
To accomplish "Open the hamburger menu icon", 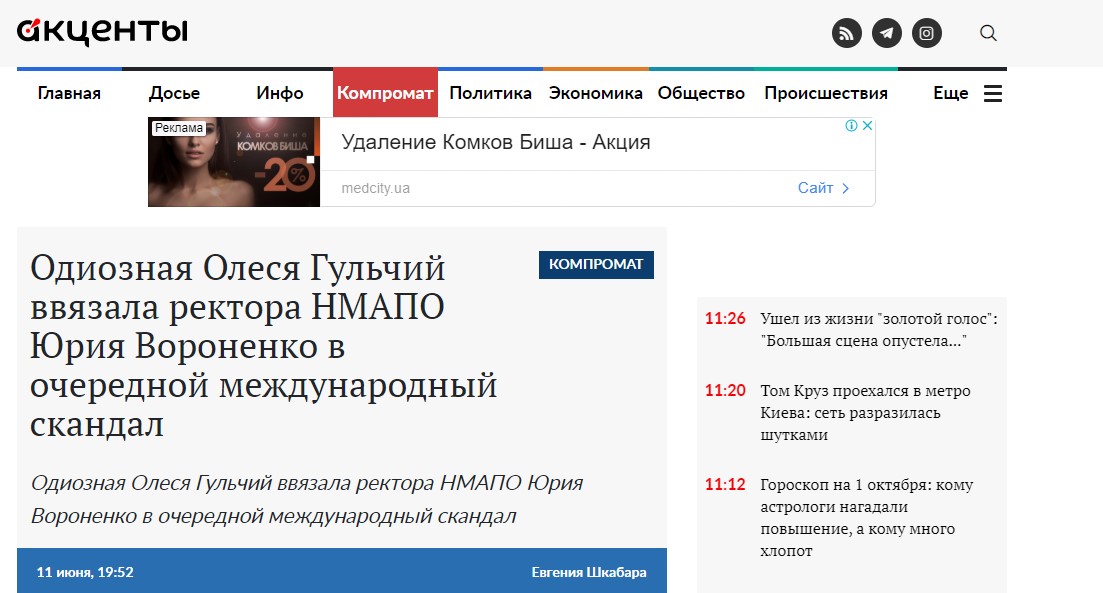I will point(993,94).
